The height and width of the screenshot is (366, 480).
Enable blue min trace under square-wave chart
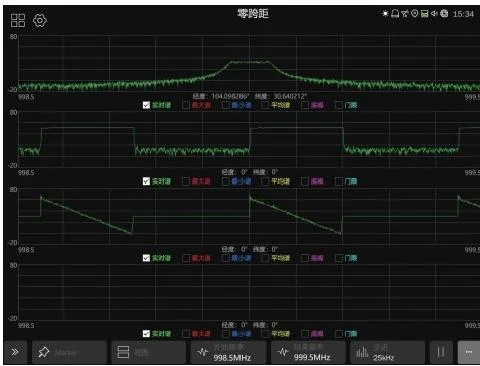coord(226,181)
